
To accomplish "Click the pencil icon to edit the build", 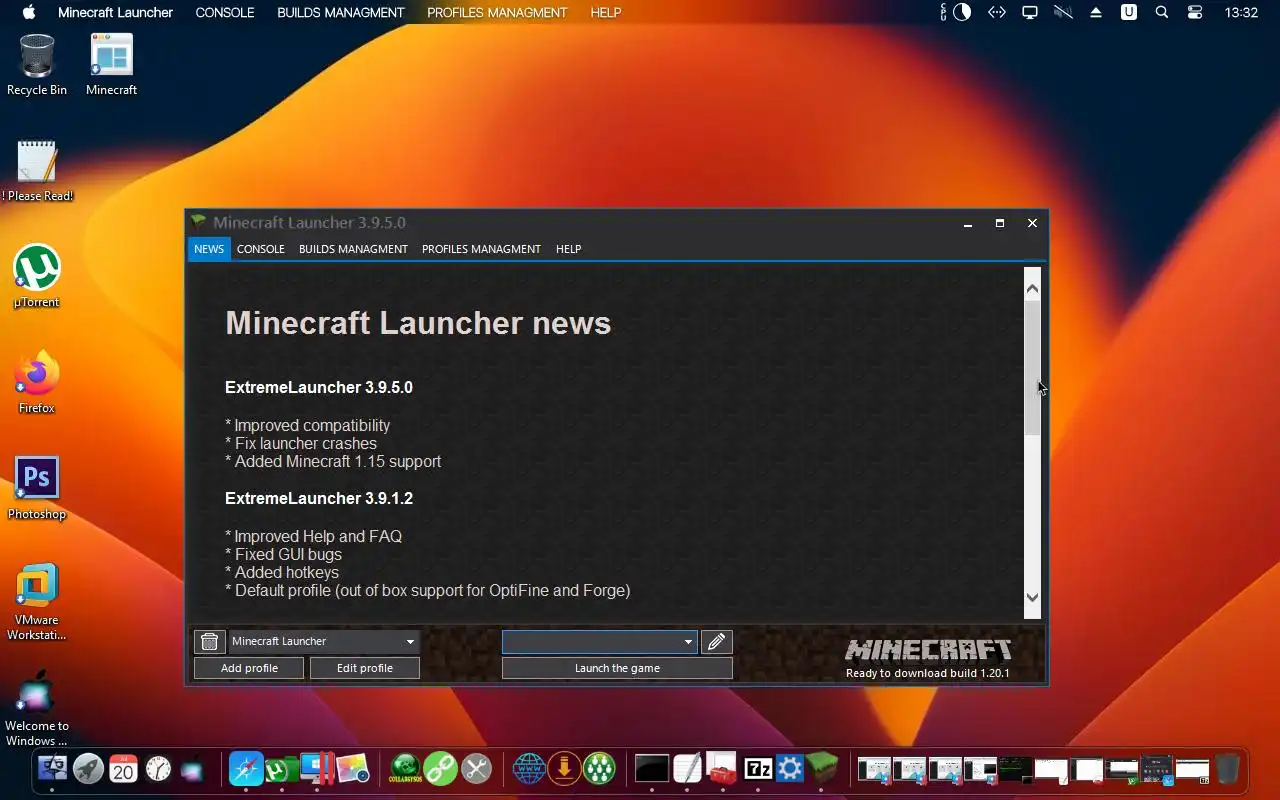I will click(x=716, y=642).
